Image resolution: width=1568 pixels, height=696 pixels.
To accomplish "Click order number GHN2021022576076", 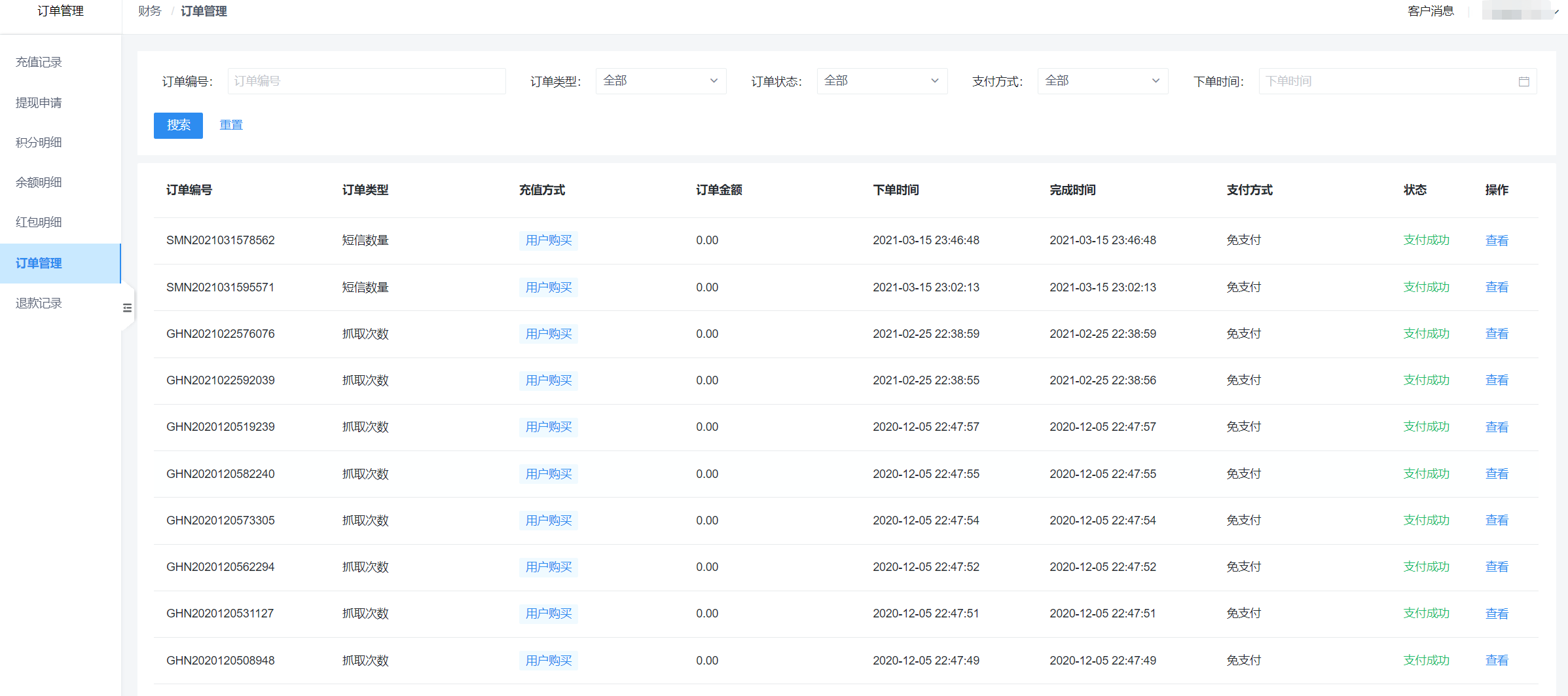I will [x=221, y=334].
